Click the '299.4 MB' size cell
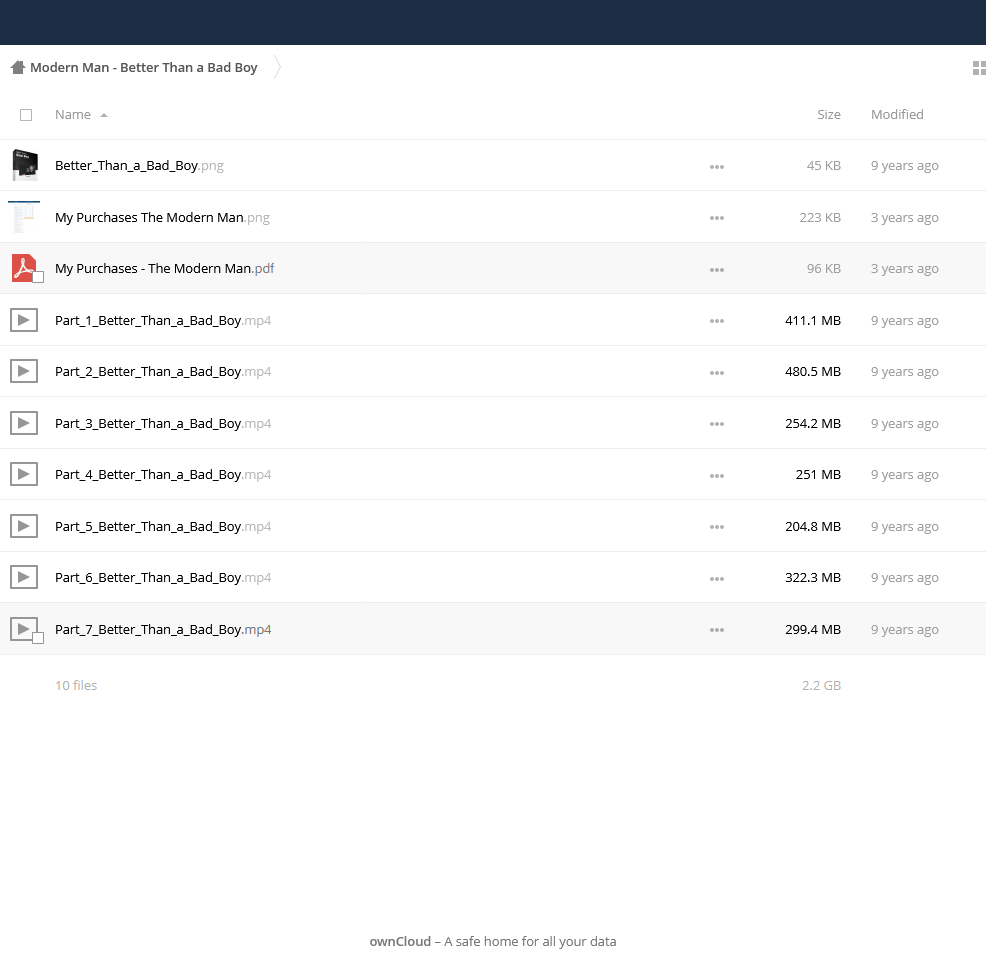This screenshot has height=971, width=986. pyautogui.click(x=813, y=630)
